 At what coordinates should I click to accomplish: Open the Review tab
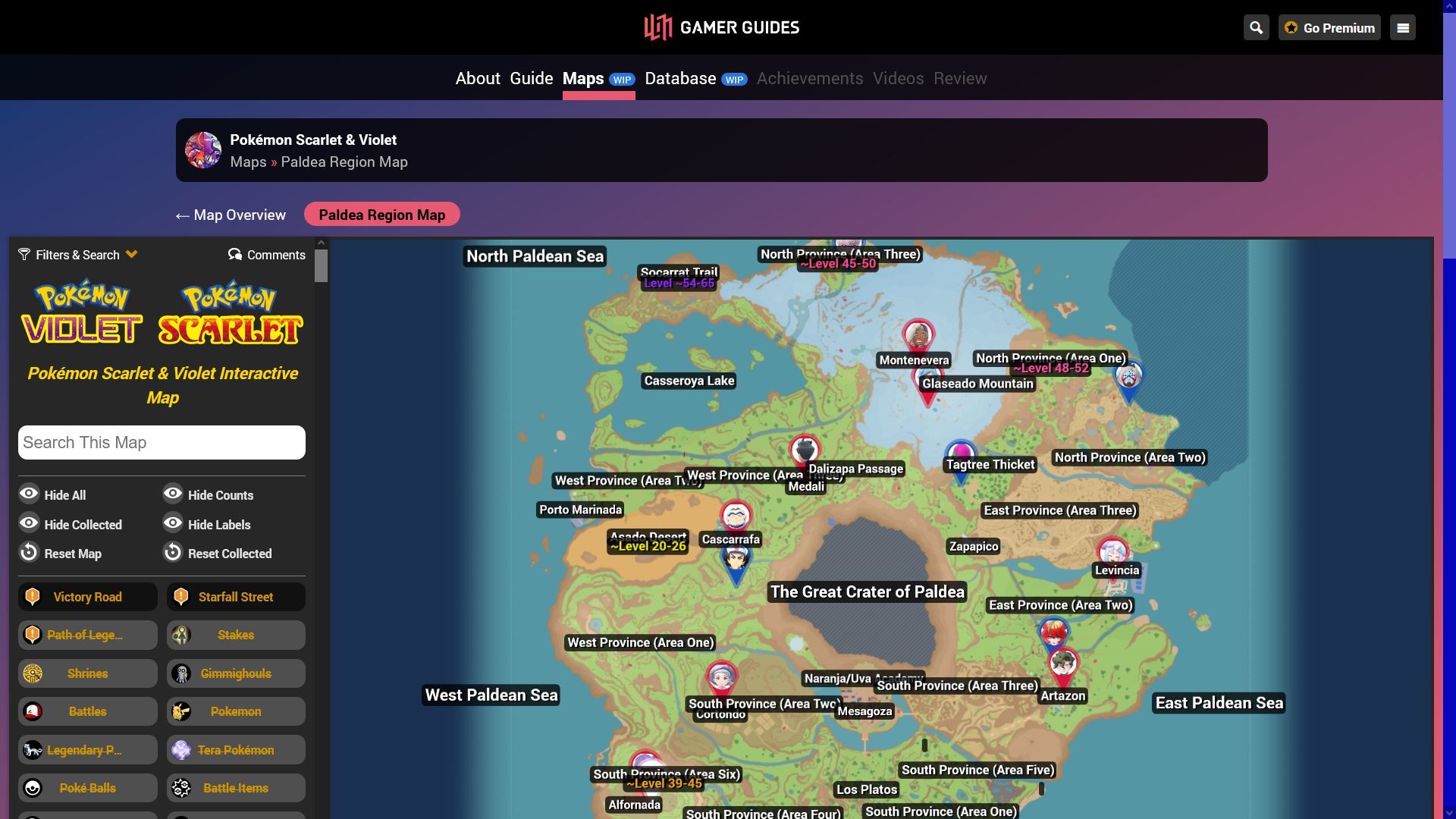pyautogui.click(x=960, y=78)
